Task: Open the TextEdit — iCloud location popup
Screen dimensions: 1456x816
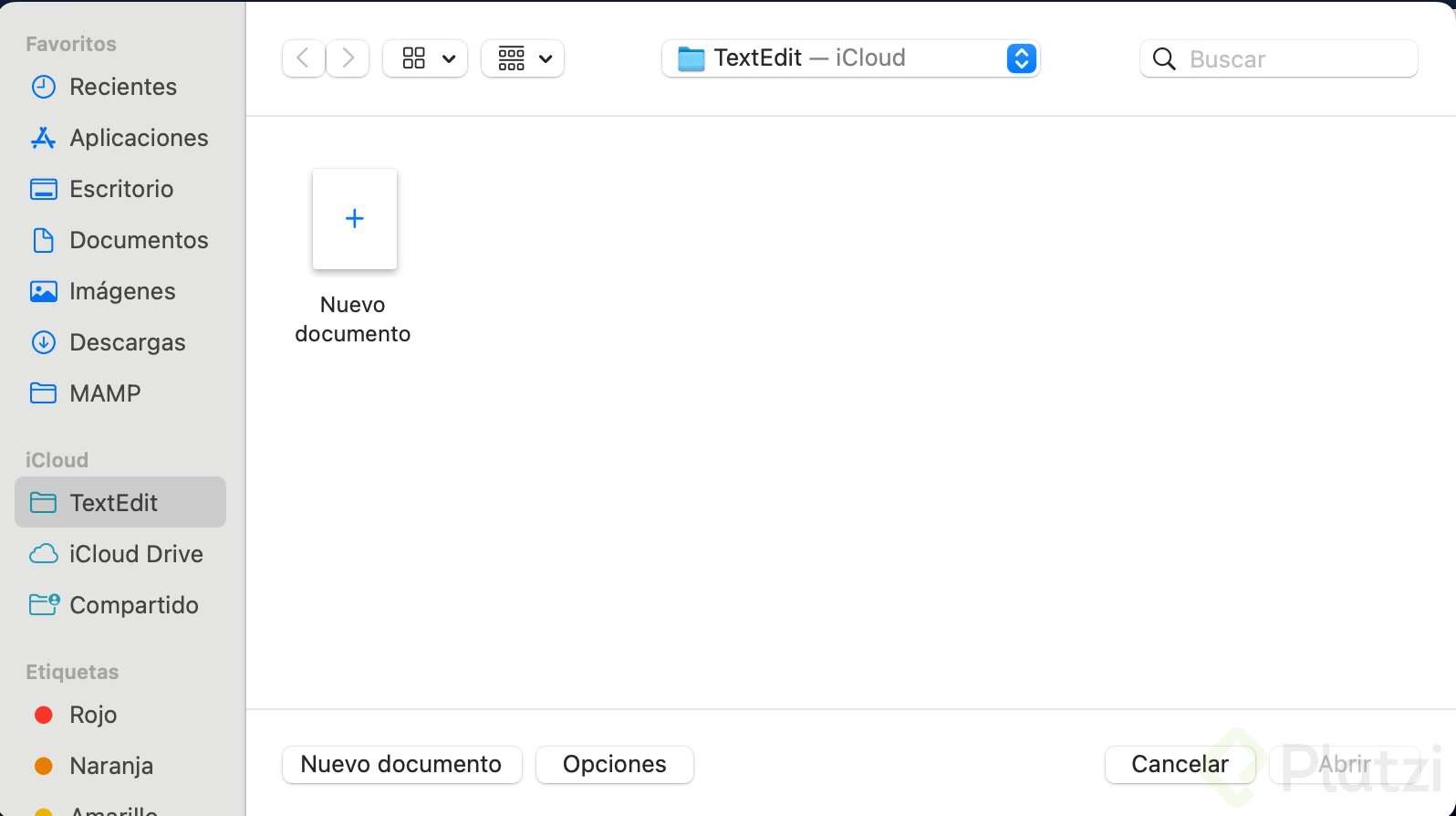Action: tap(850, 58)
